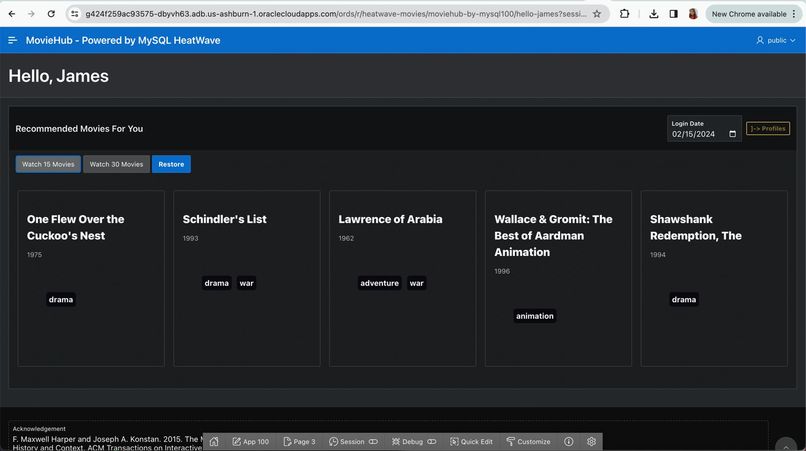Click New Chrome available update button
The height and width of the screenshot is (451, 806).
tap(748, 14)
